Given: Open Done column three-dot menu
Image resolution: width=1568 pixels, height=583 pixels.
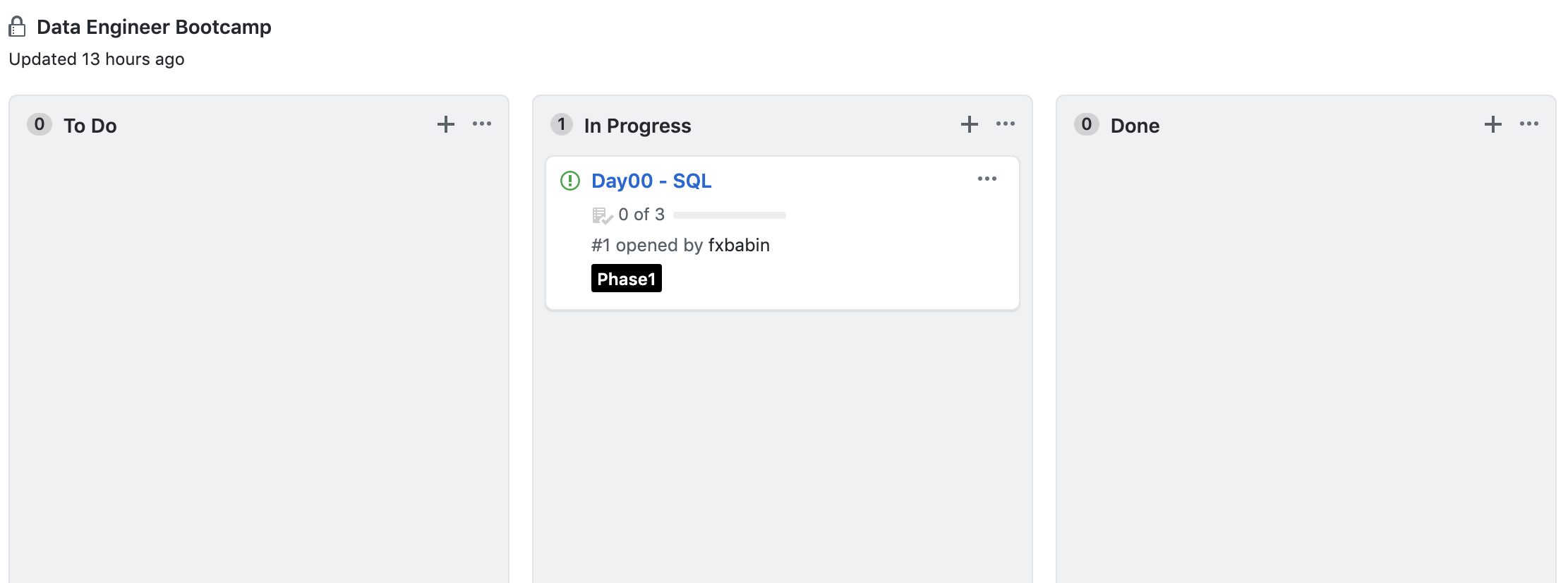Looking at the screenshot, I should (x=1529, y=124).
